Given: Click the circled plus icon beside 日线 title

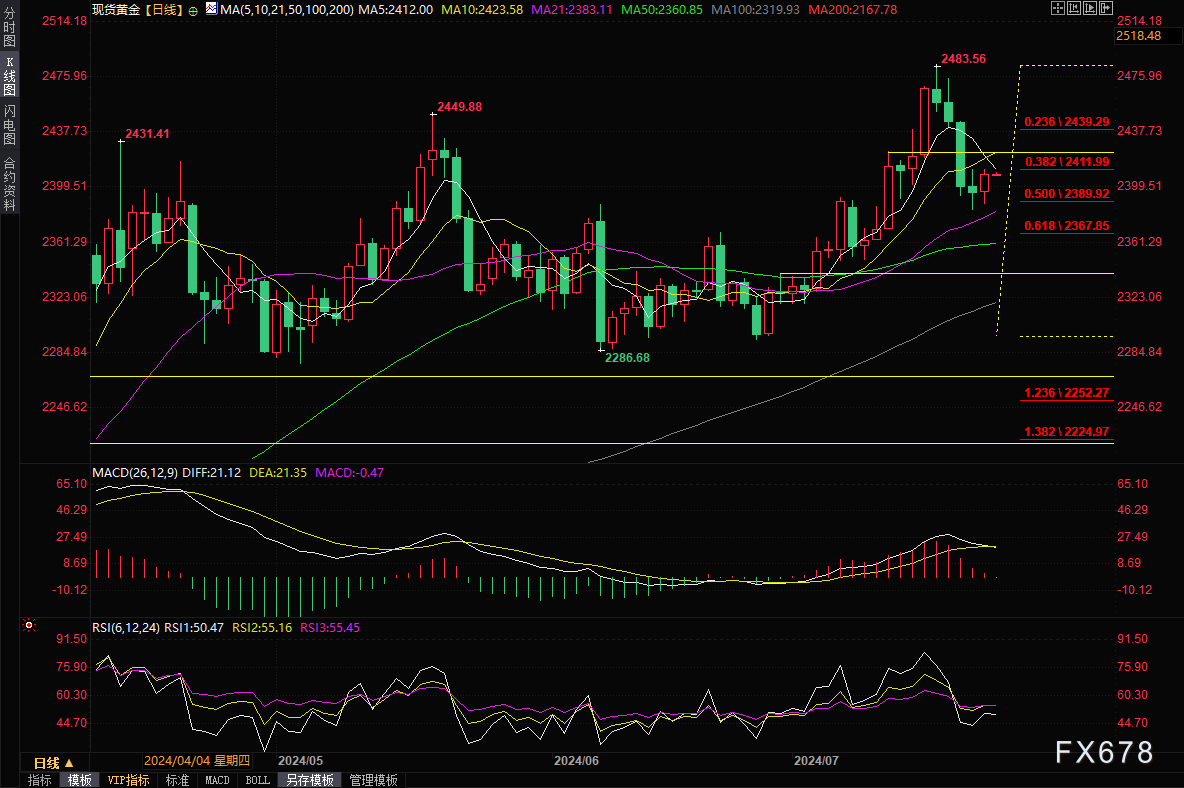Looking at the screenshot, I should pyautogui.click(x=193, y=10).
